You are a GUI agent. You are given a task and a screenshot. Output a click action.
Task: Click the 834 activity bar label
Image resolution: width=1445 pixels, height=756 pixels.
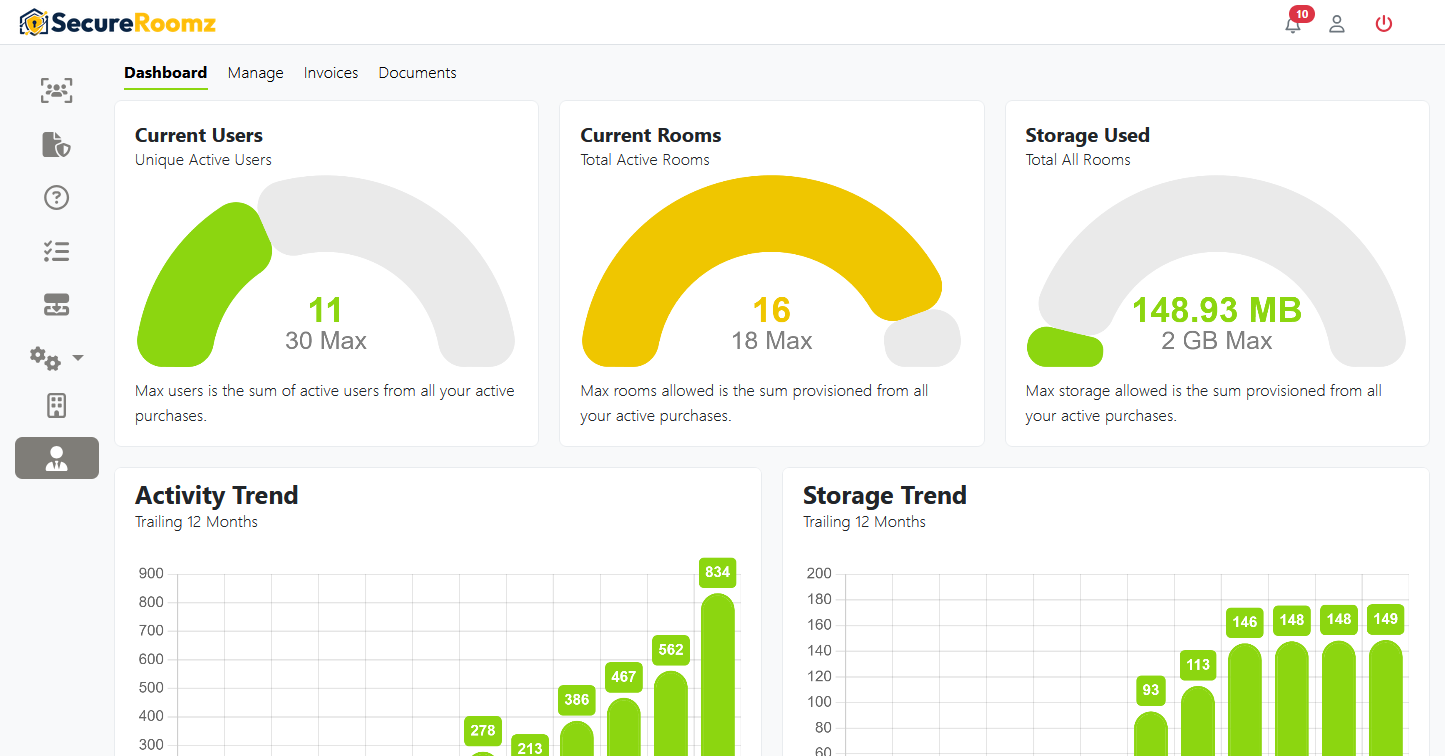(x=718, y=573)
